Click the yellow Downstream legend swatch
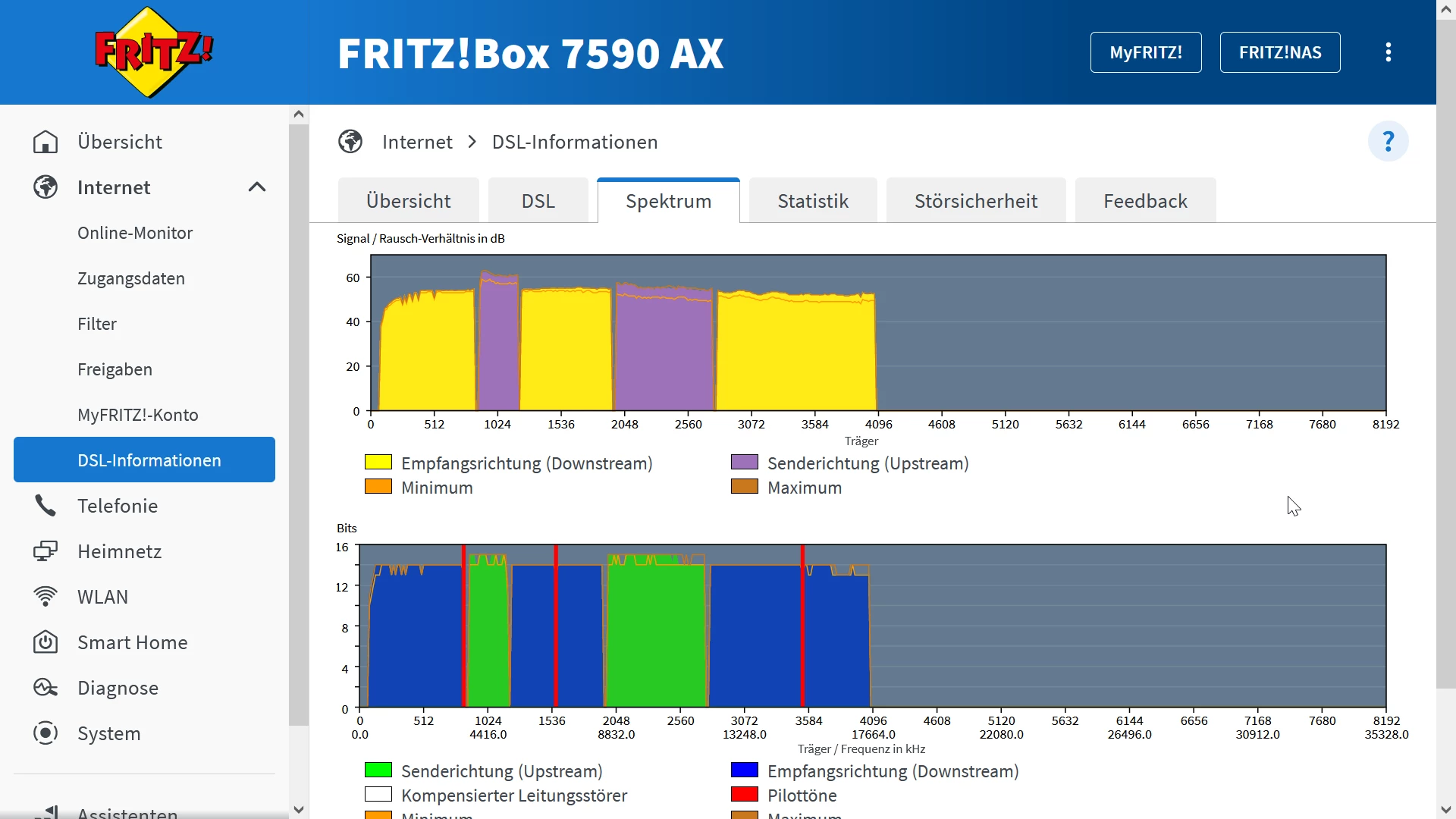Screen dimensions: 1456x819 [x=378, y=463]
